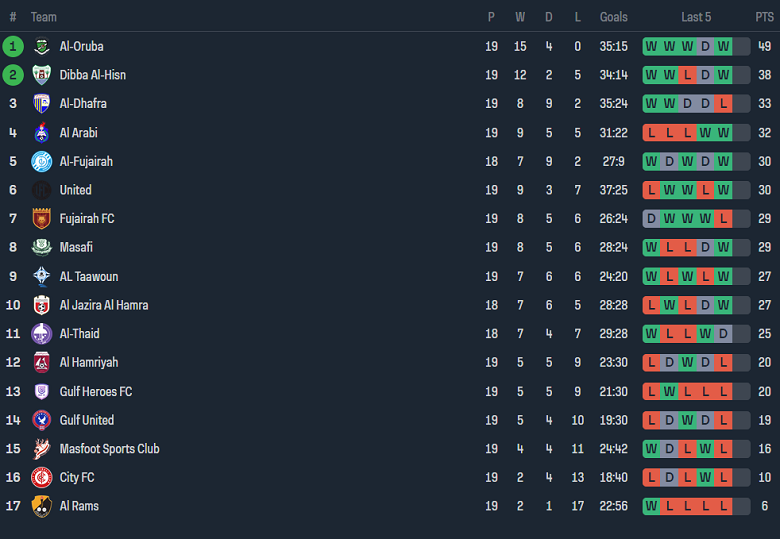
Task: Click the Al Rams club badge
Action: click(41, 507)
